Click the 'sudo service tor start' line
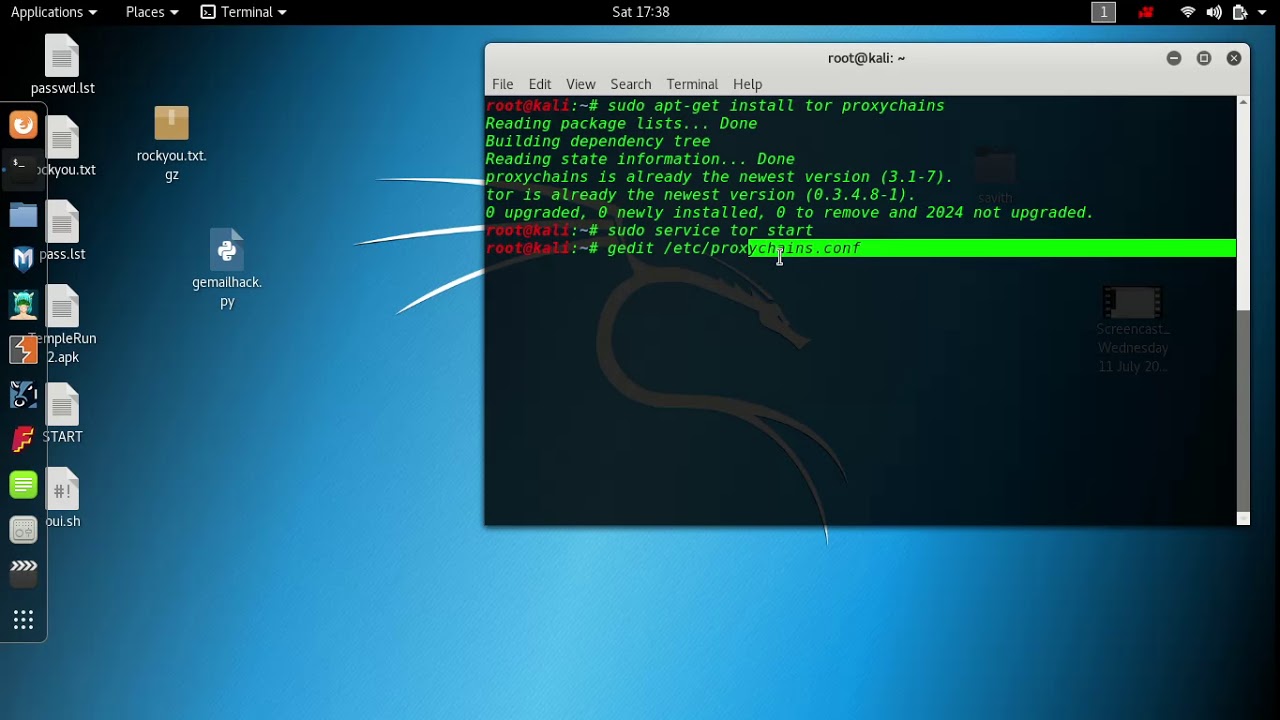1280x720 pixels. pos(710,231)
